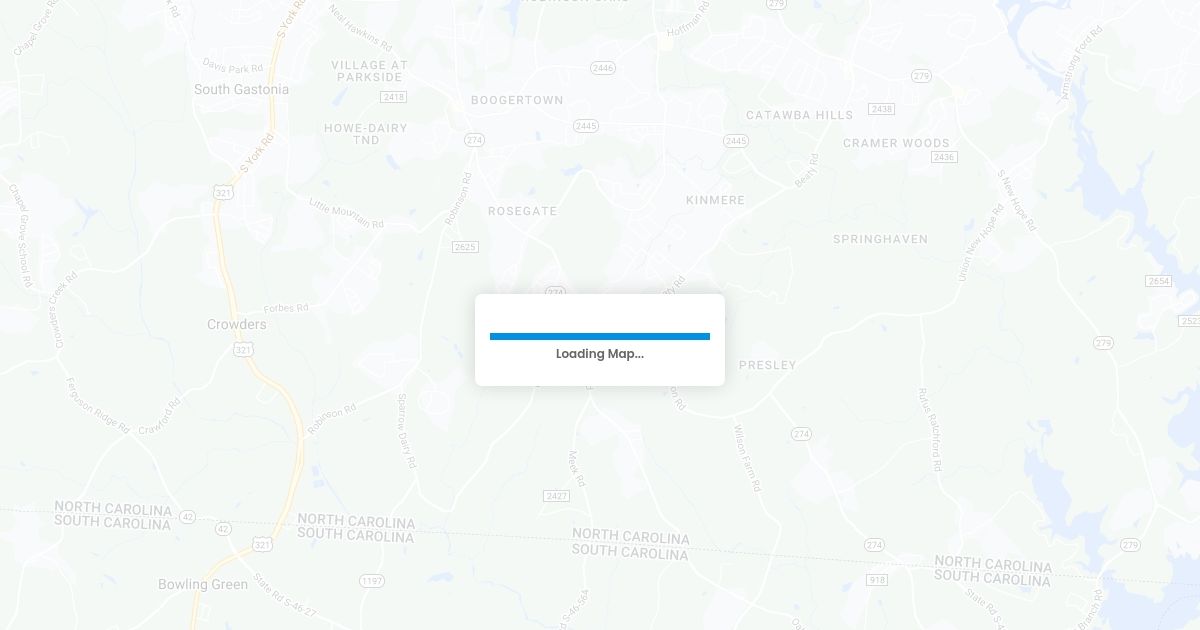Click the Crowders place label
1200x630 pixels.
pos(237,324)
